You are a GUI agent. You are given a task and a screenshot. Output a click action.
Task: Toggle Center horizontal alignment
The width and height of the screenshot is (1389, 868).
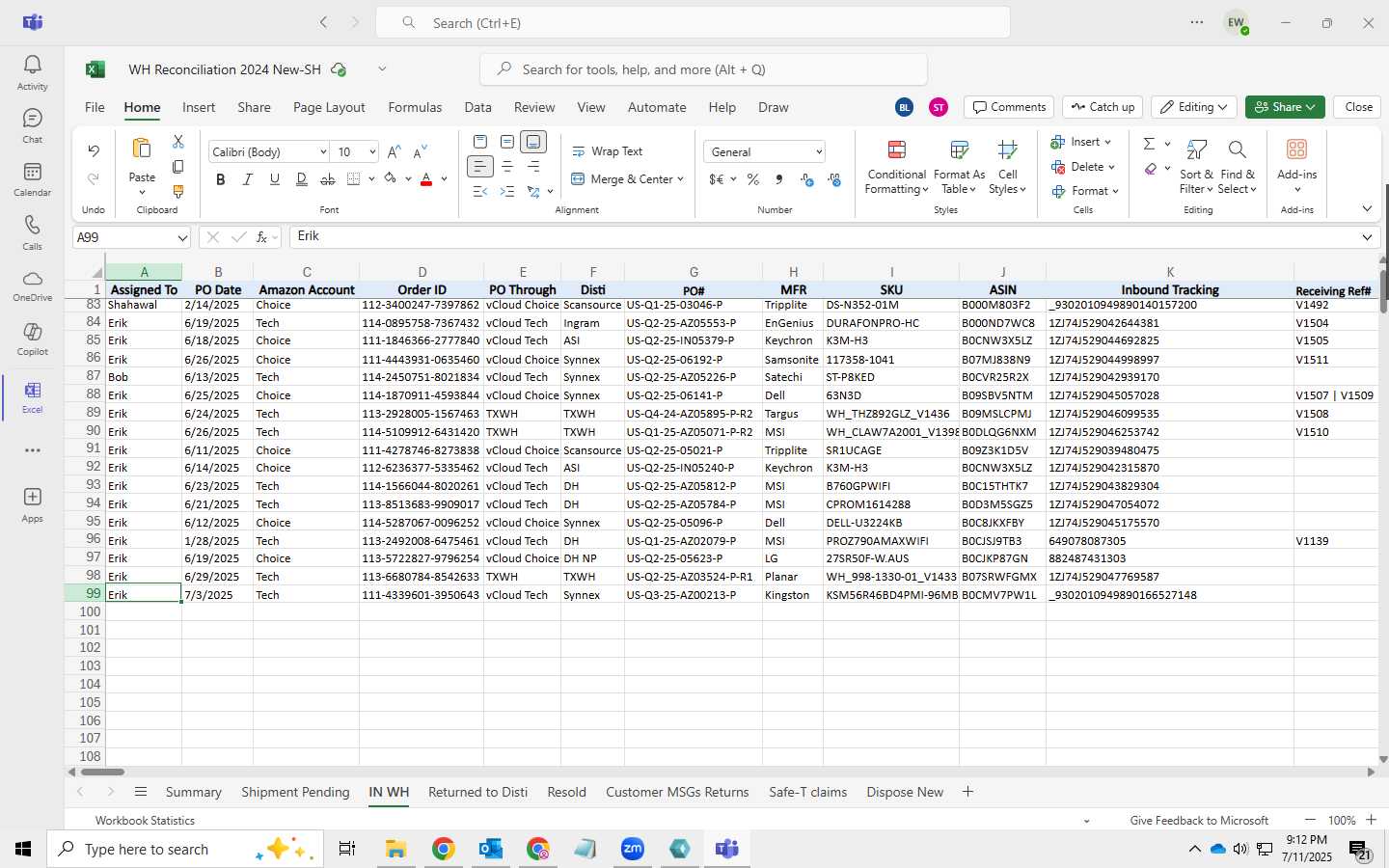(x=506, y=167)
